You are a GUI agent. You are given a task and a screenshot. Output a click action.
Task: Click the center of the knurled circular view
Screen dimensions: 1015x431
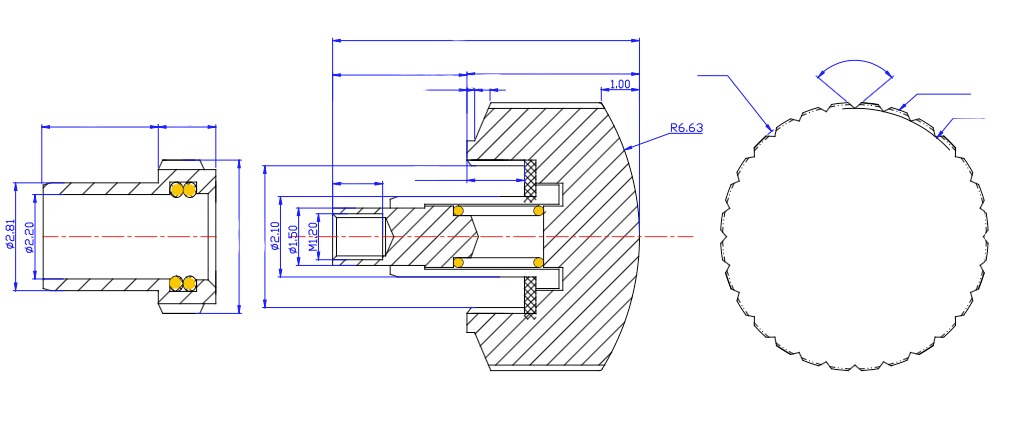(x=853, y=236)
